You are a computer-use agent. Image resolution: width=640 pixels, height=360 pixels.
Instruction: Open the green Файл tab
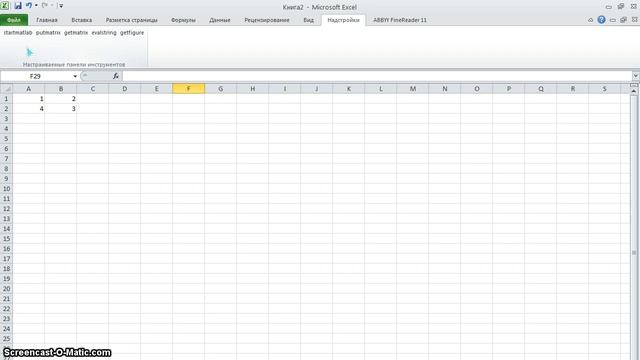pos(14,20)
